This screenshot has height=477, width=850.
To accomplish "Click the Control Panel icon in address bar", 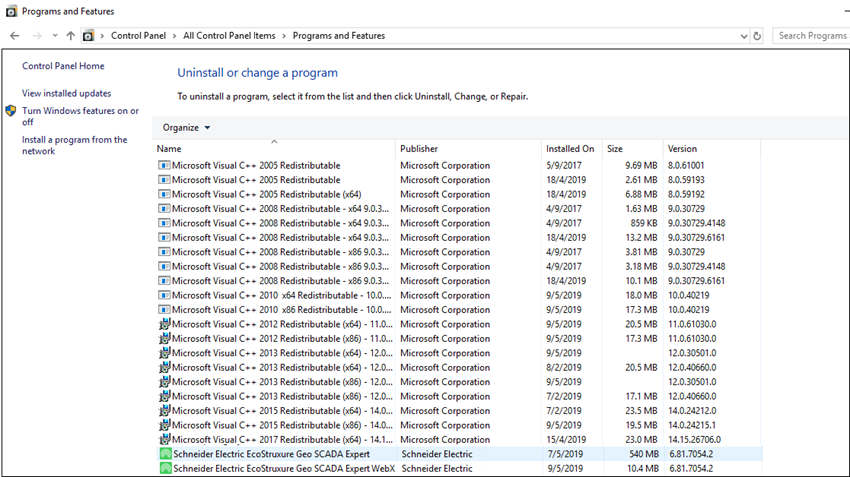I will coord(88,36).
